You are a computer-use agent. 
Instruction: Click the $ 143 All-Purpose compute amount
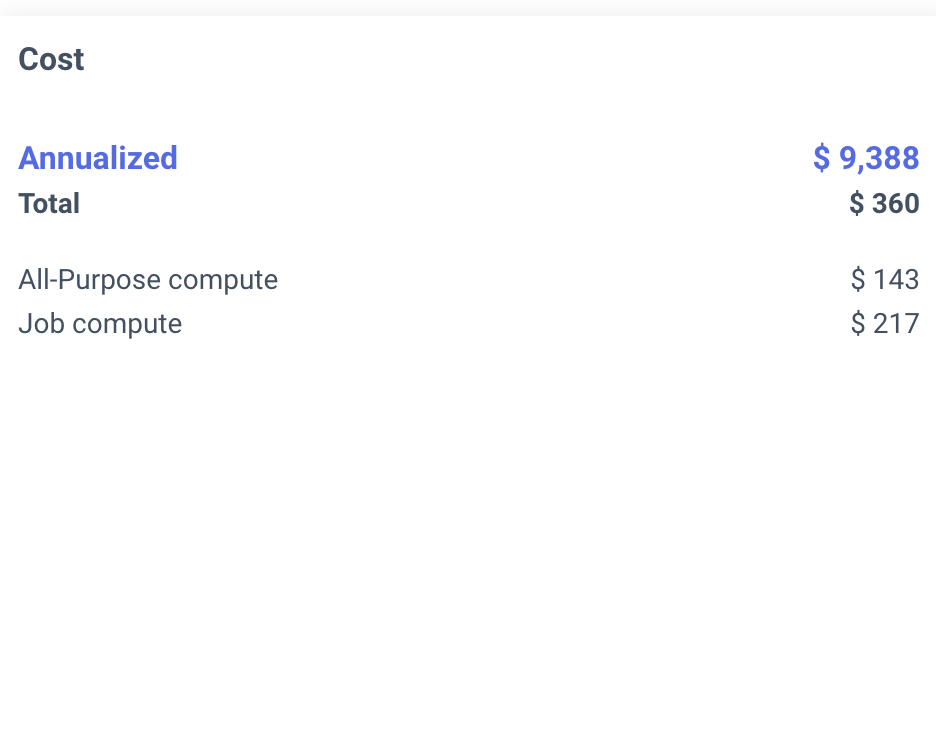pos(885,280)
